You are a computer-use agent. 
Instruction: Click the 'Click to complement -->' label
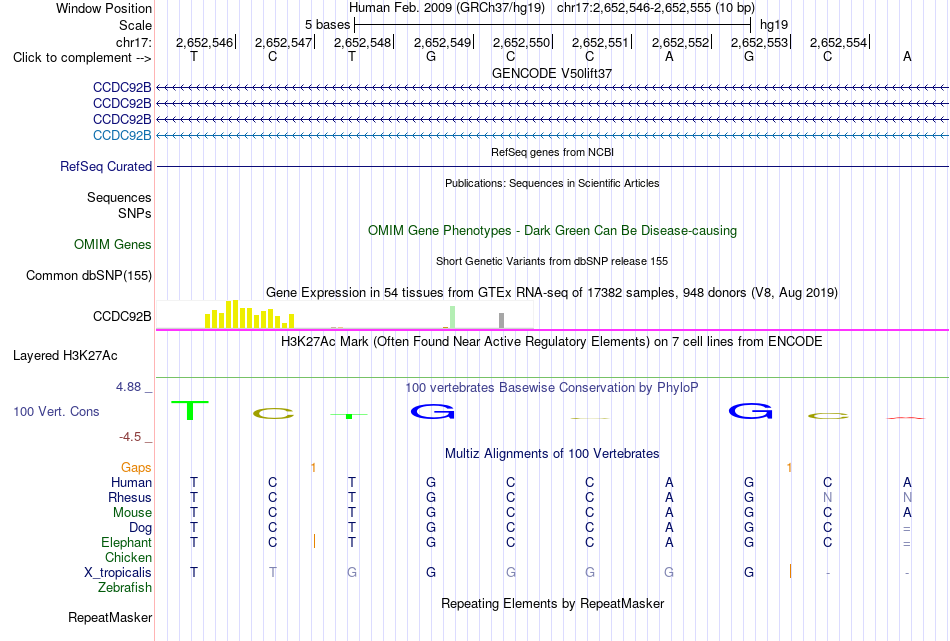pyautogui.click(x=82, y=58)
